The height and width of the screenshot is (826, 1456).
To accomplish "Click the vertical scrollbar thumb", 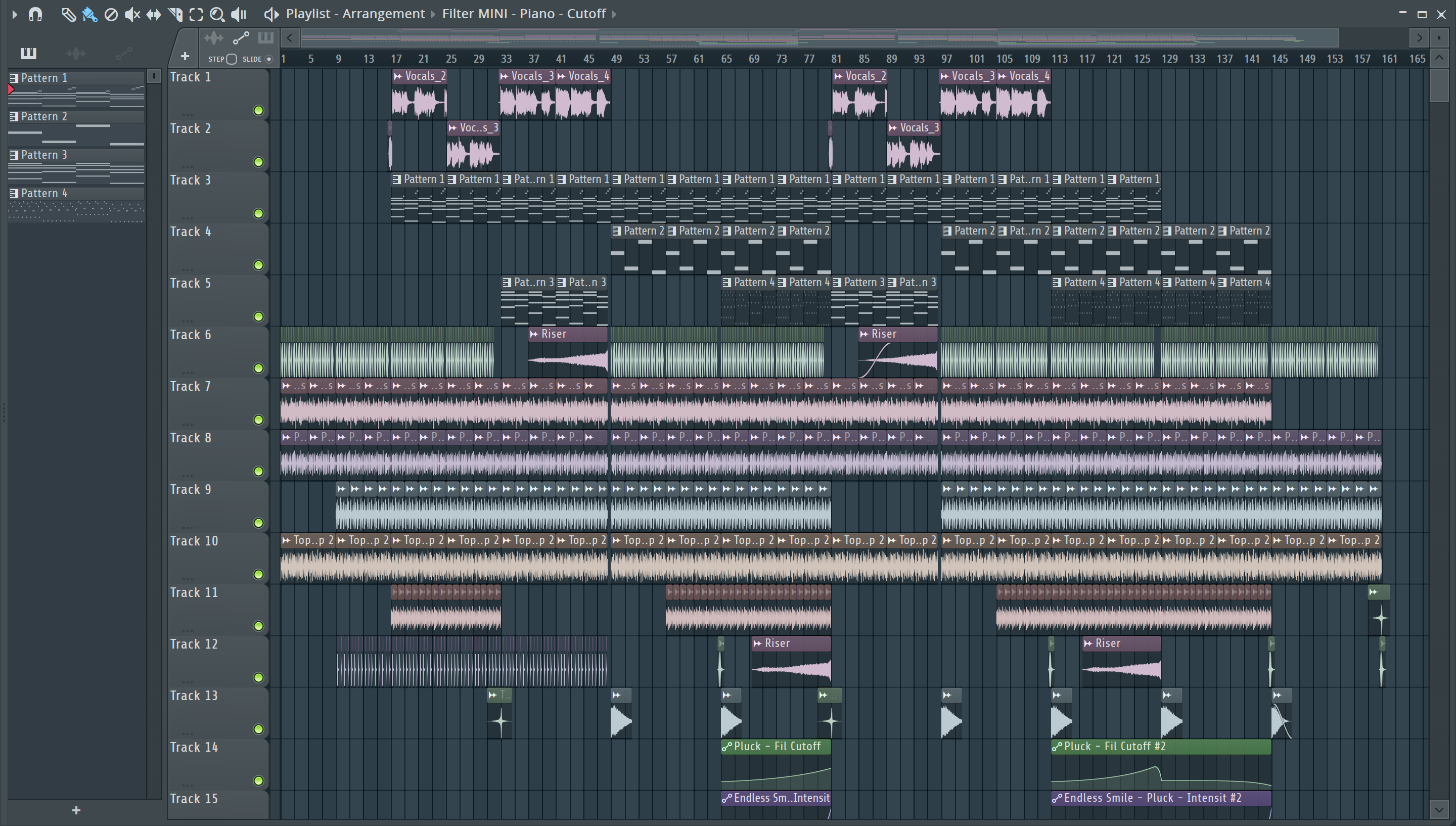I will pyautogui.click(x=1439, y=84).
